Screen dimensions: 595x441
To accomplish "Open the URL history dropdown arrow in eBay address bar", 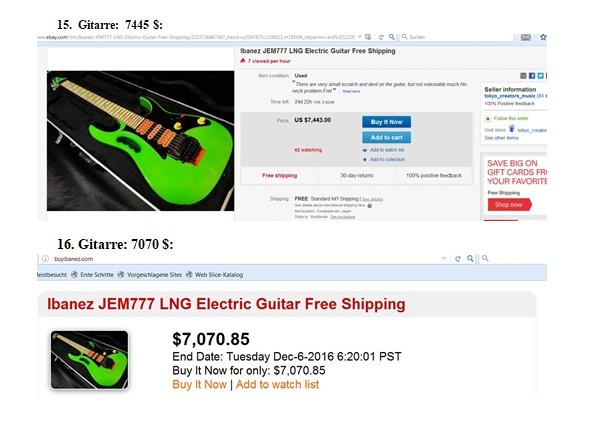I will (359, 37).
